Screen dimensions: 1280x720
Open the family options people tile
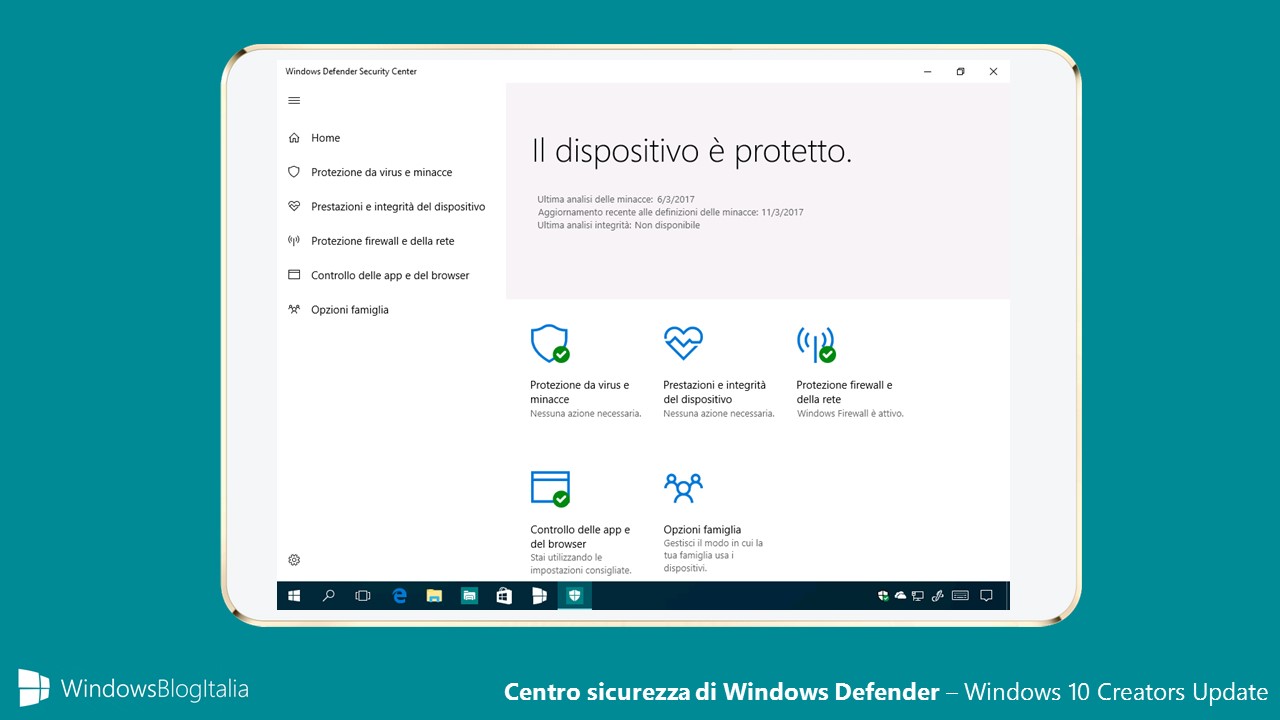tap(715, 522)
